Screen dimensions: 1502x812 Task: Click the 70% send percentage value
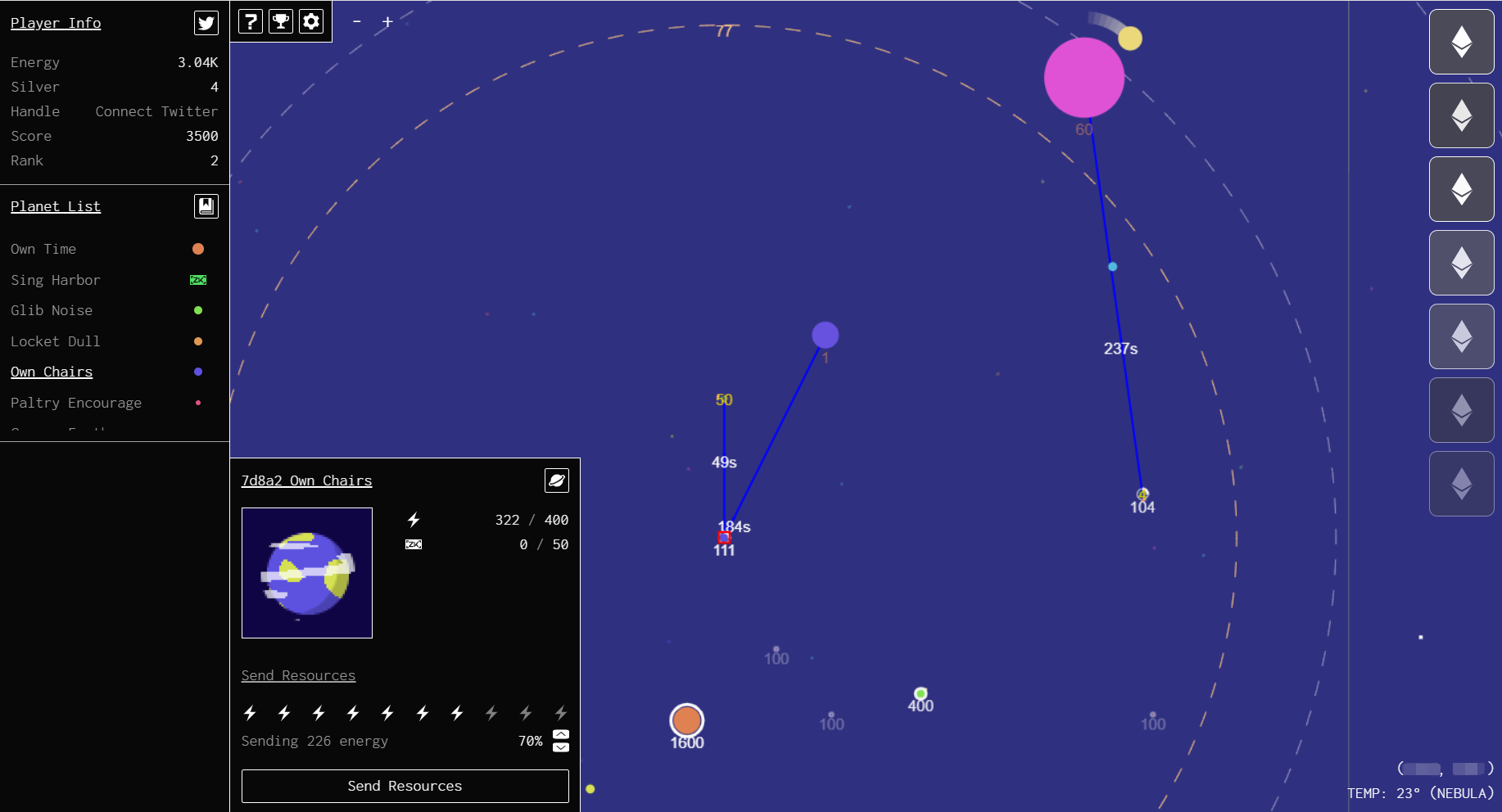[x=531, y=741]
